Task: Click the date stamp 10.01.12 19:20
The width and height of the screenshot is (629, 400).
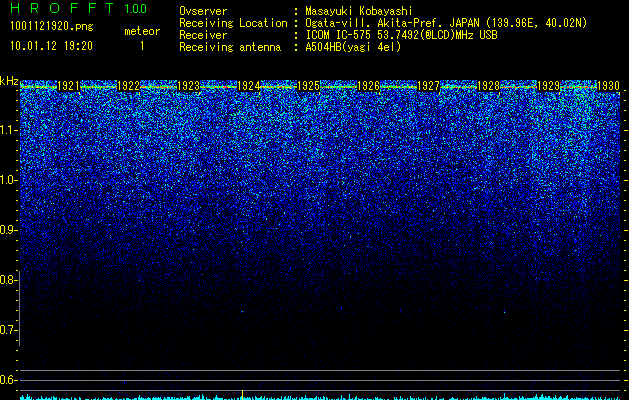Action: click(51, 46)
